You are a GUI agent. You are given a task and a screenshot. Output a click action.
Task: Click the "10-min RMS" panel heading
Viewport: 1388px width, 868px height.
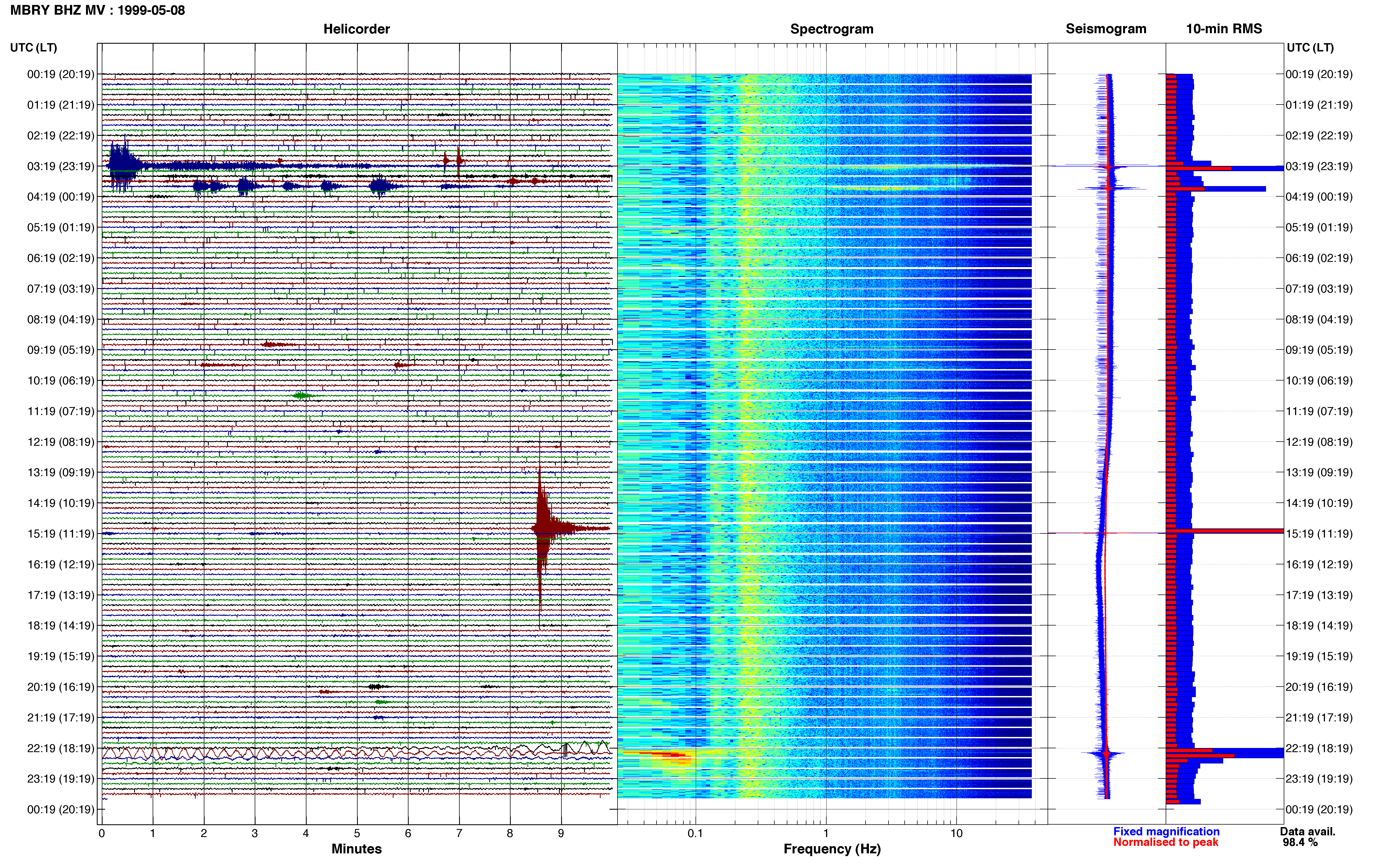[1224, 29]
